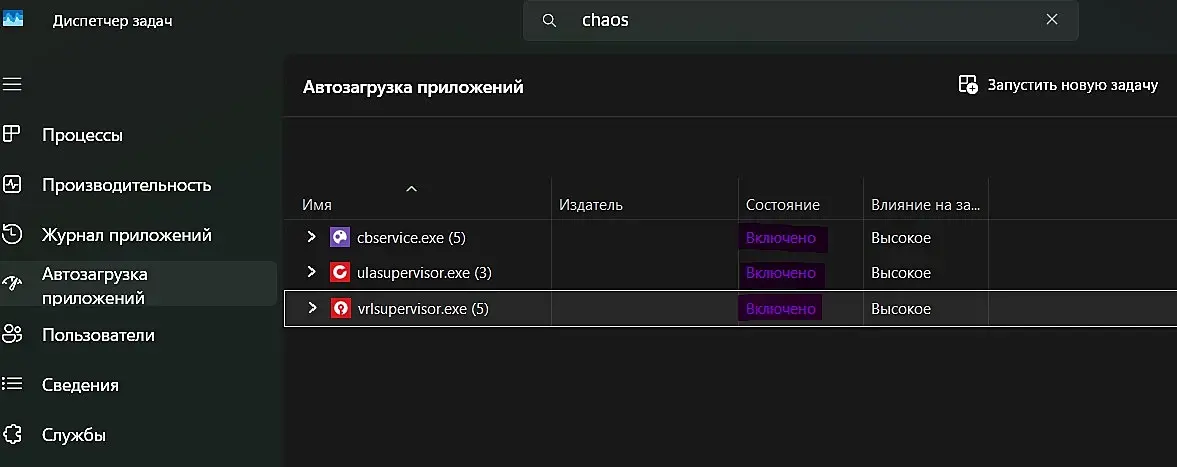Expand the ulasupervisor.exe group

pyautogui.click(x=311, y=272)
